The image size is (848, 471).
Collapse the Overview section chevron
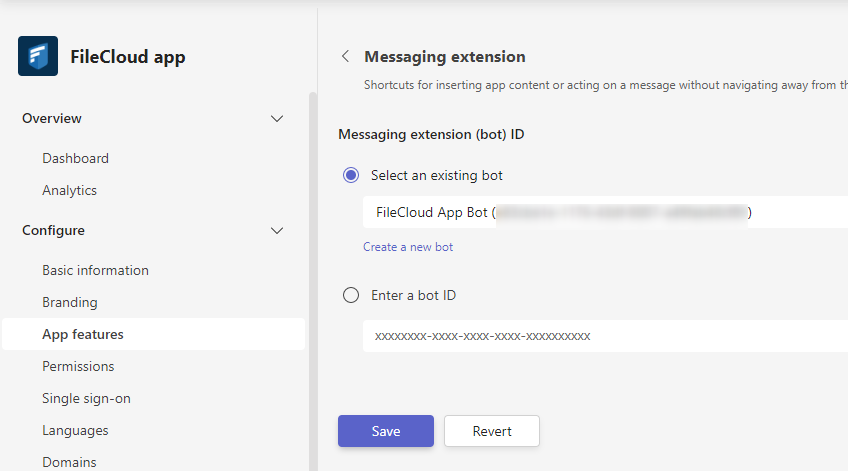tap(277, 118)
